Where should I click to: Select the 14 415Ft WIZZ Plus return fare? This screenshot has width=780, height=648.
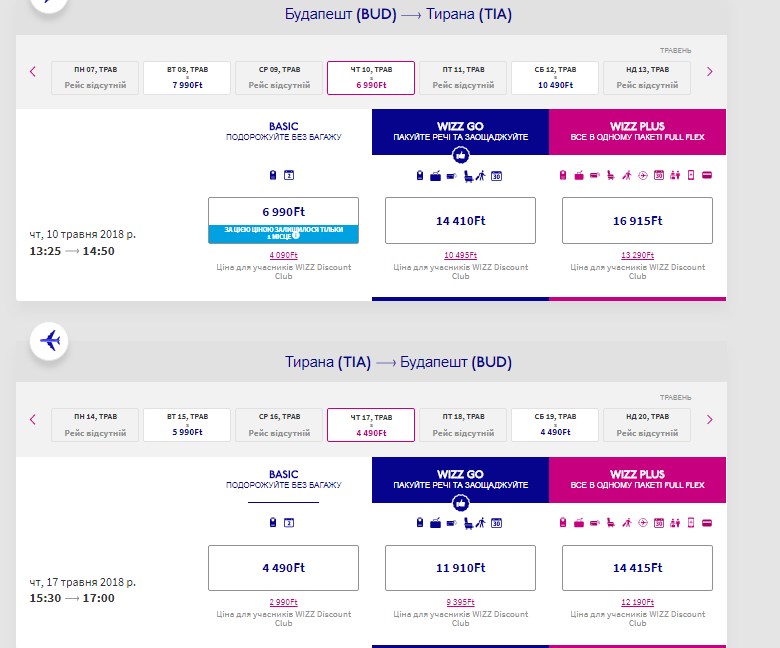[637, 568]
